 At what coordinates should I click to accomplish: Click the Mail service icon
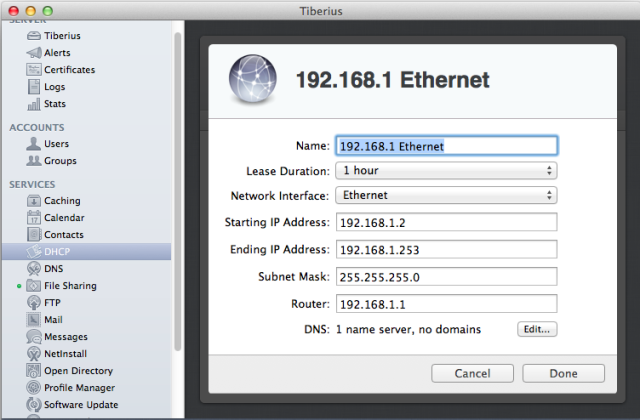click(x=33, y=320)
